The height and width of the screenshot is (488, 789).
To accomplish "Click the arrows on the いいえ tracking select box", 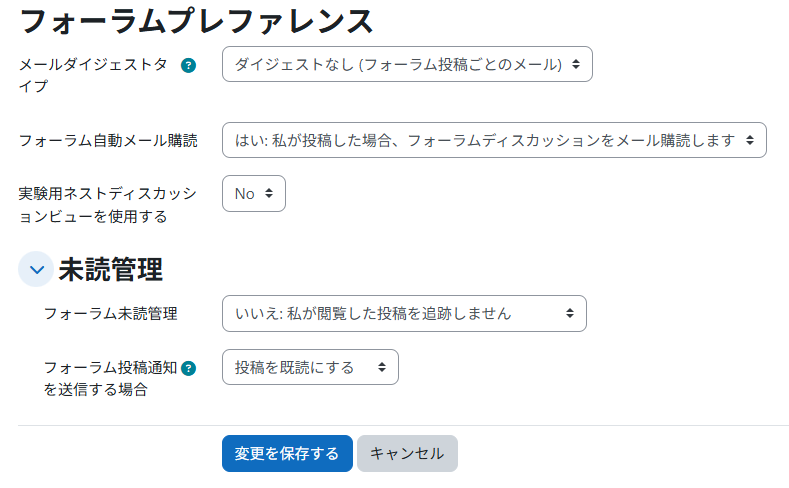I will 569,313.
